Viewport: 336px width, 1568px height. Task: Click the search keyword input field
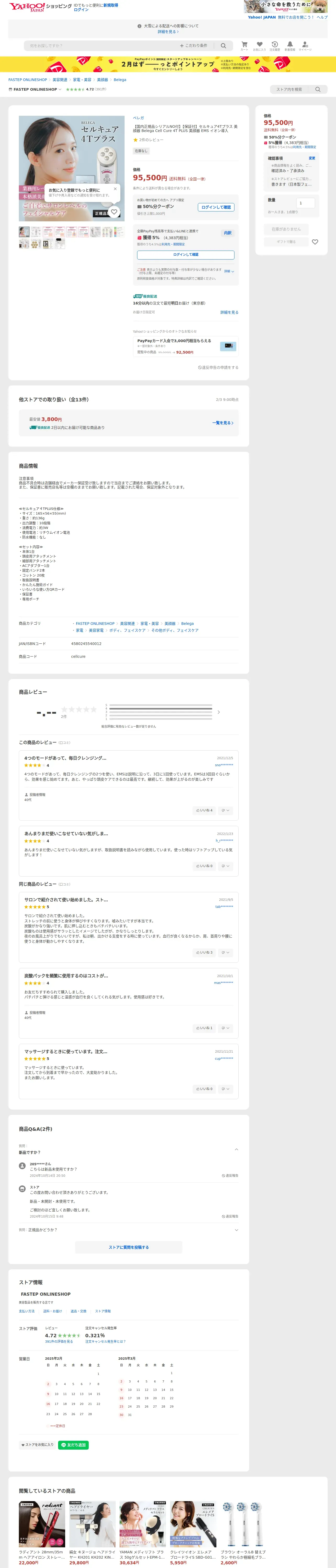click(x=101, y=46)
